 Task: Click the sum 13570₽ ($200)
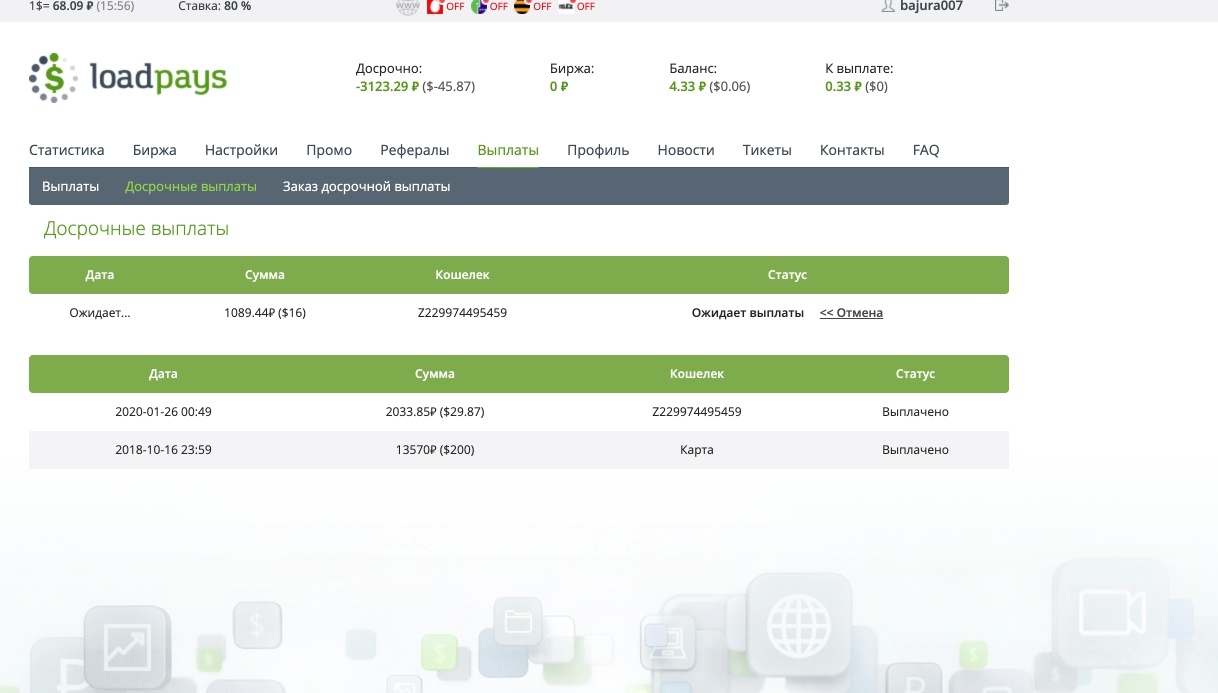coord(435,450)
